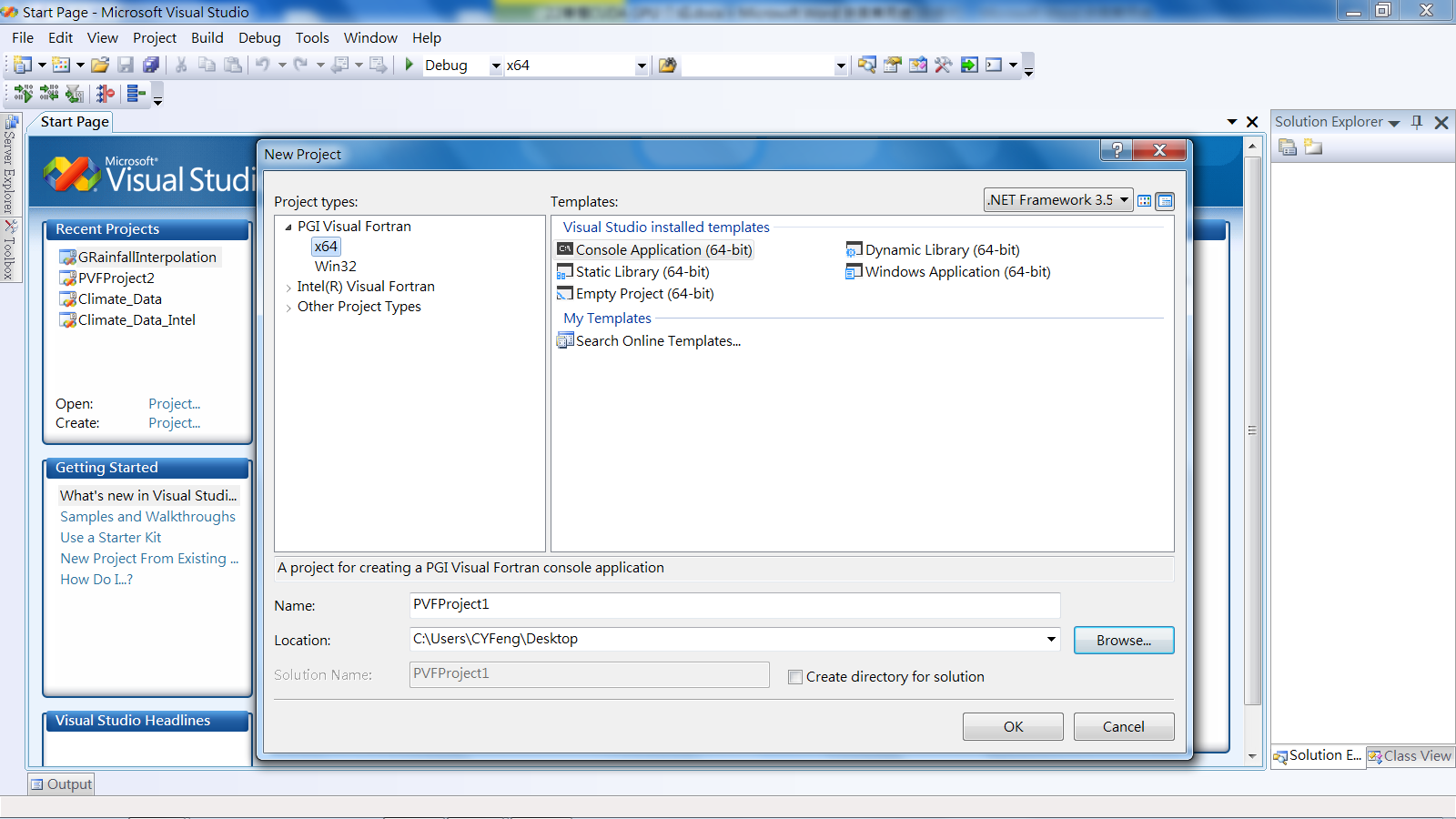1456x819 pixels.
Task: Click the Open File toolbar icon
Action: point(100,65)
